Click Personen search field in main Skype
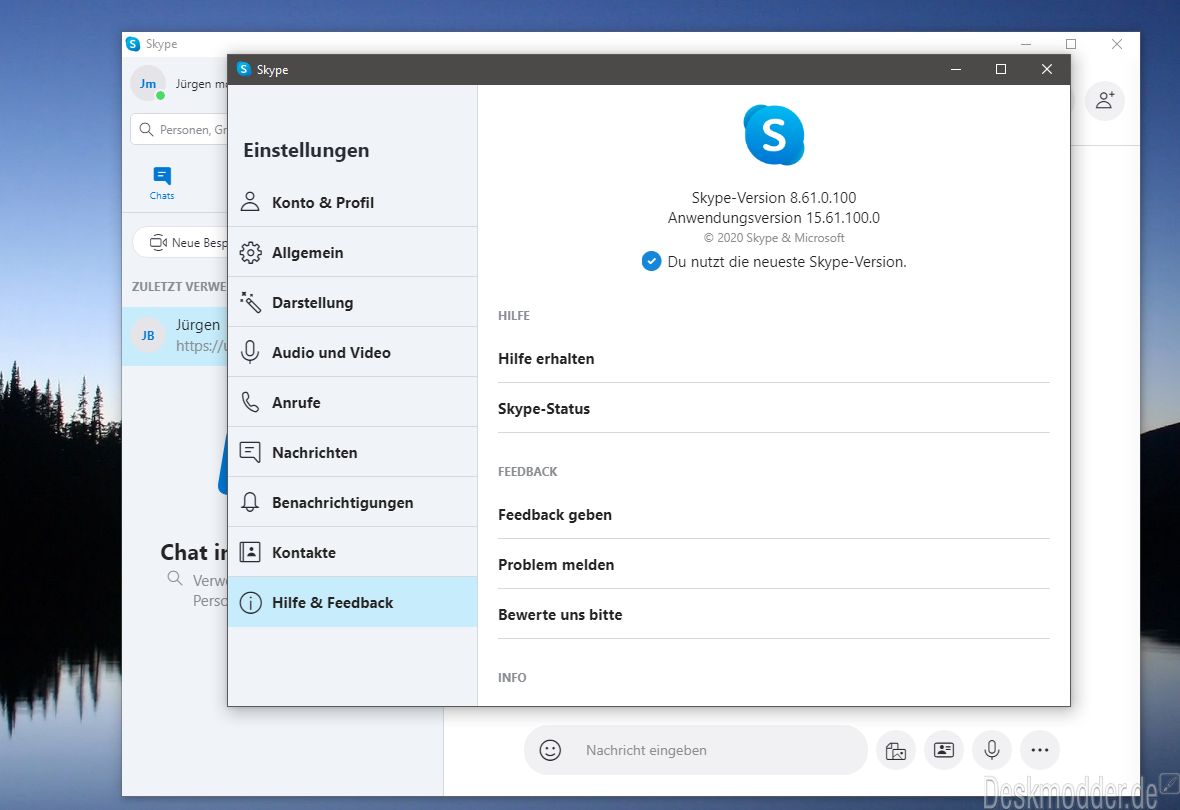This screenshot has height=810, width=1180. point(181,129)
